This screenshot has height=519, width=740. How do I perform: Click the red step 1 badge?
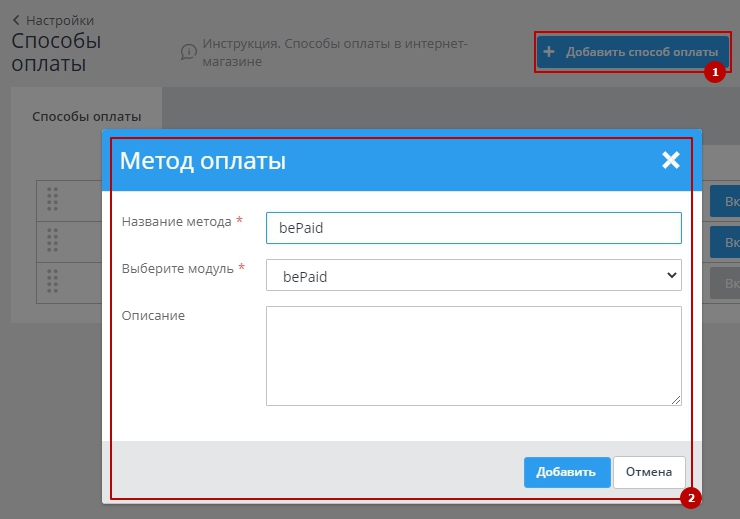coord(713,73)
